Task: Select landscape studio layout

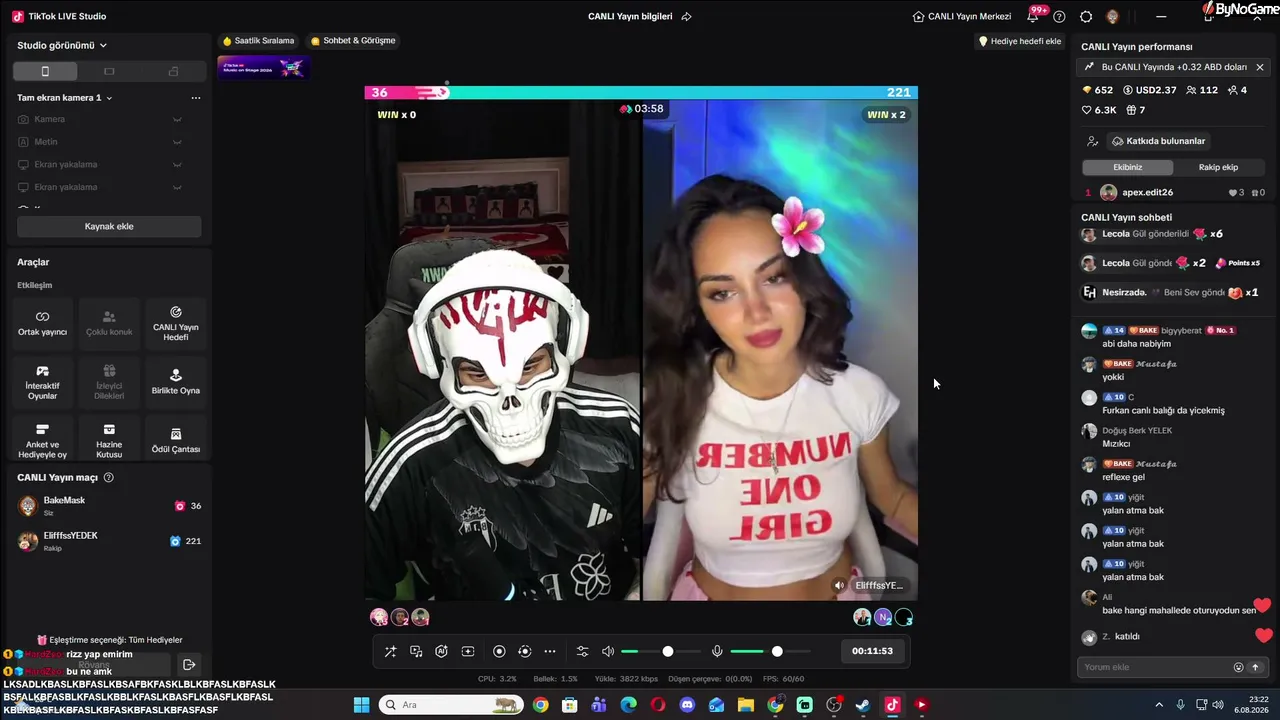Action: (x=109, y=71)
